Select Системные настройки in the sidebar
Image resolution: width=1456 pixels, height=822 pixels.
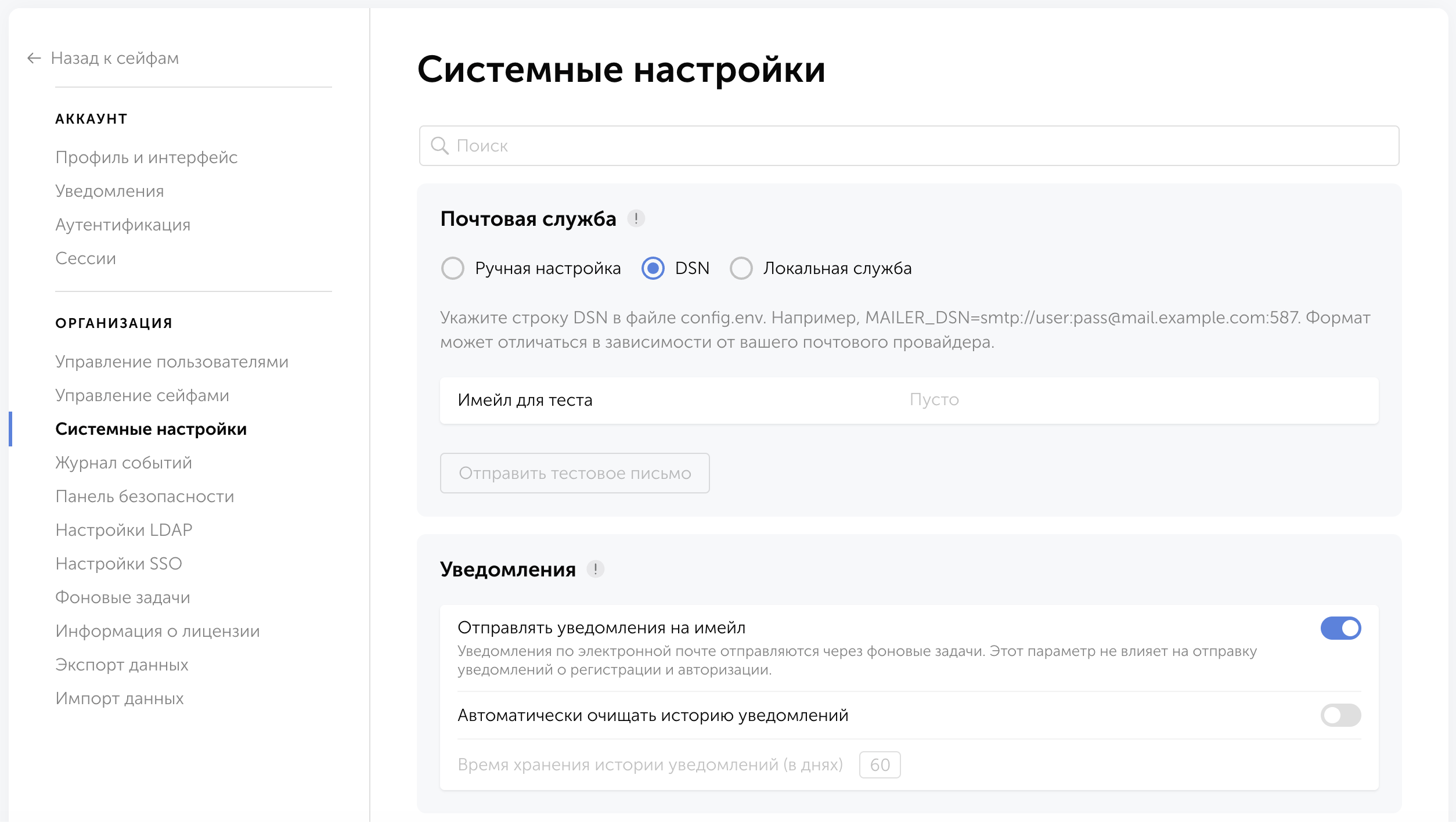point(151,429)
